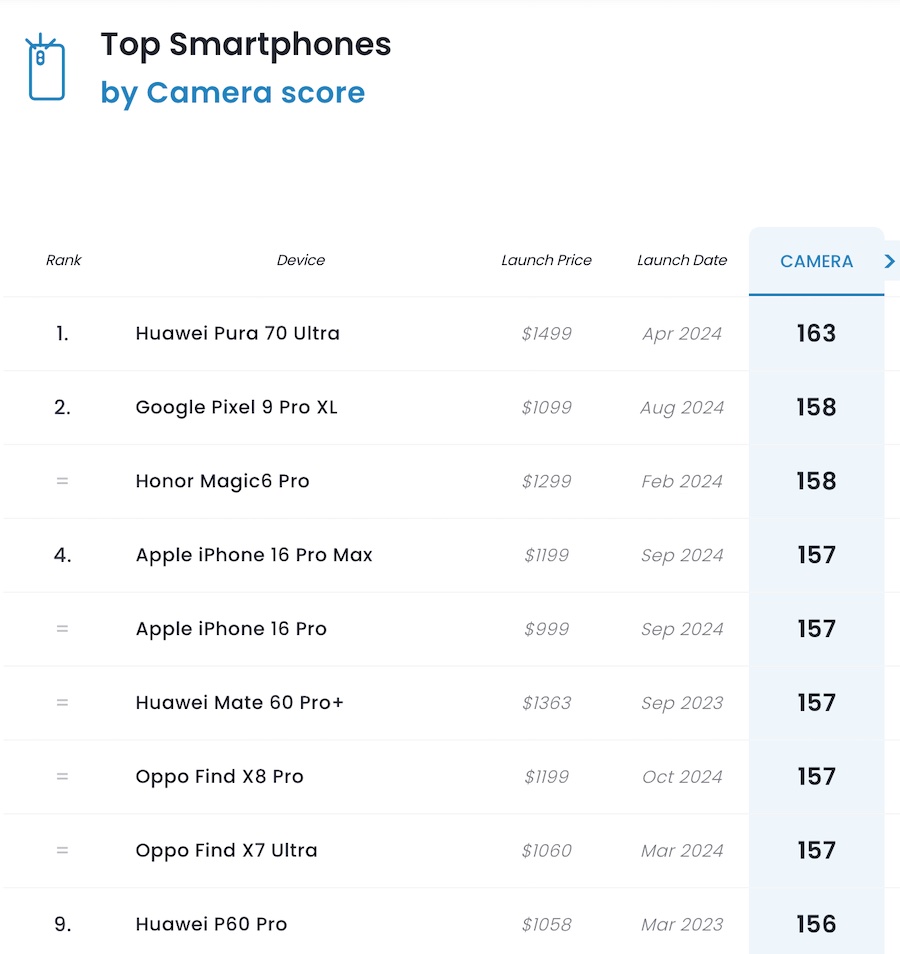Screen dimensions: 900x954
Task: Click the Device column header
Action: pos(301,261)
